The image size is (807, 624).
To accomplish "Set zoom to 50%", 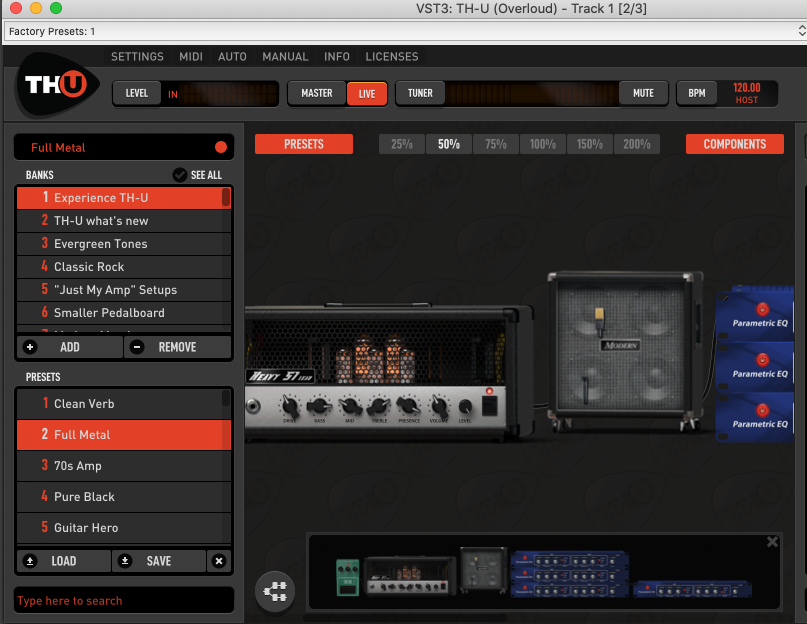I will tap(449, 144).
